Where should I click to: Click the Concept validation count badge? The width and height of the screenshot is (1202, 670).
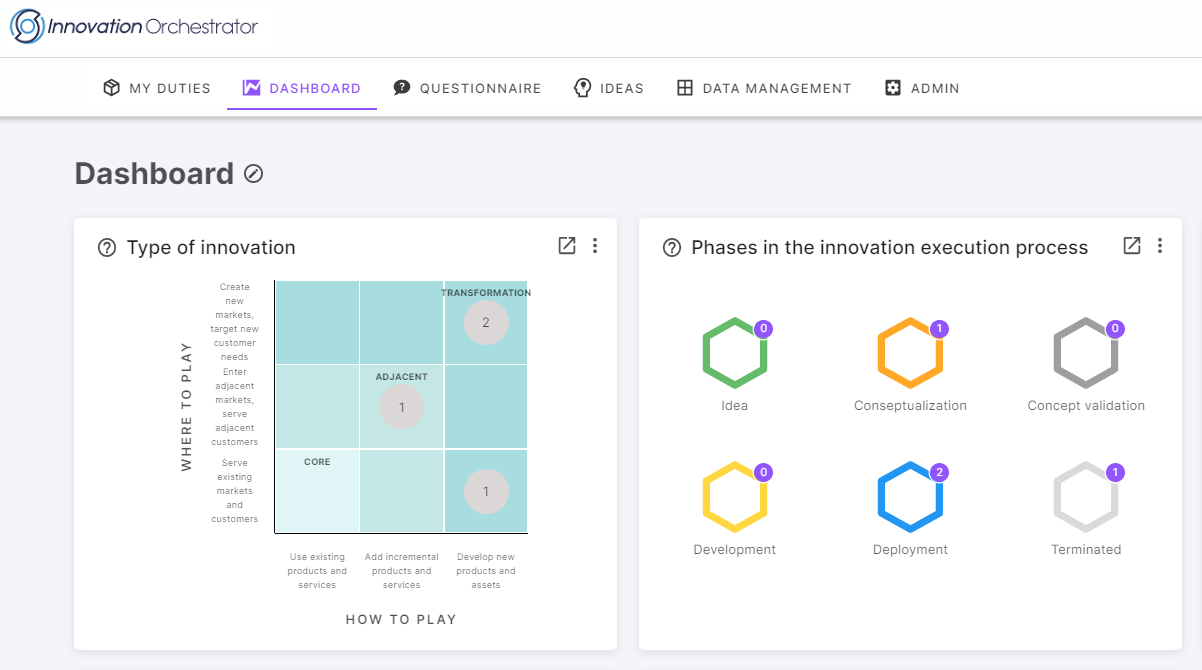tap(1116, 328)
